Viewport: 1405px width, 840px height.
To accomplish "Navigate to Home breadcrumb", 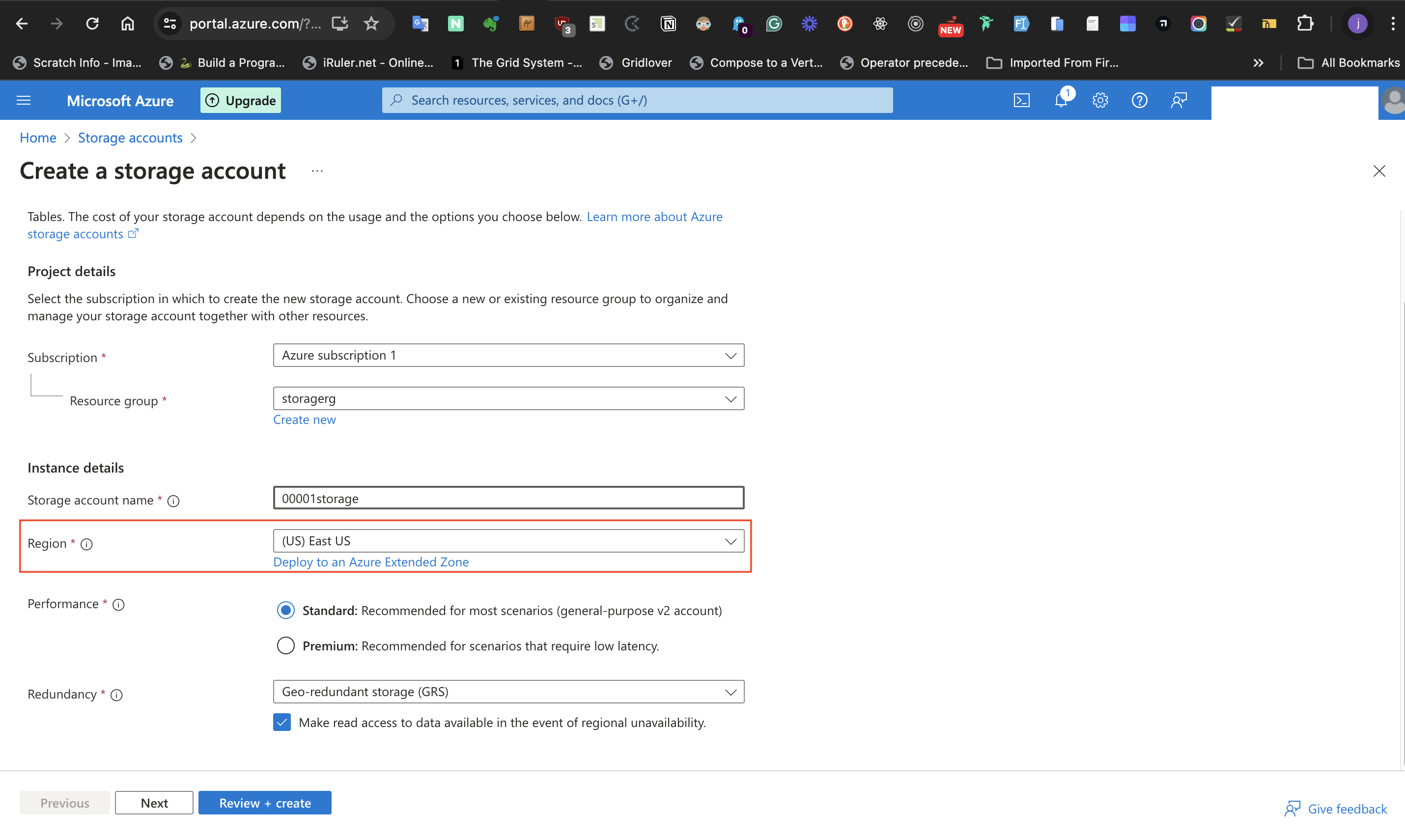I will coord(38,138).
